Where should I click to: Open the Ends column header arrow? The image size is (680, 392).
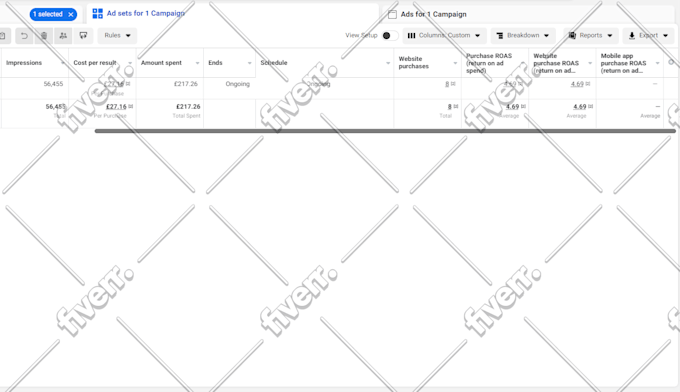point(249,63)
